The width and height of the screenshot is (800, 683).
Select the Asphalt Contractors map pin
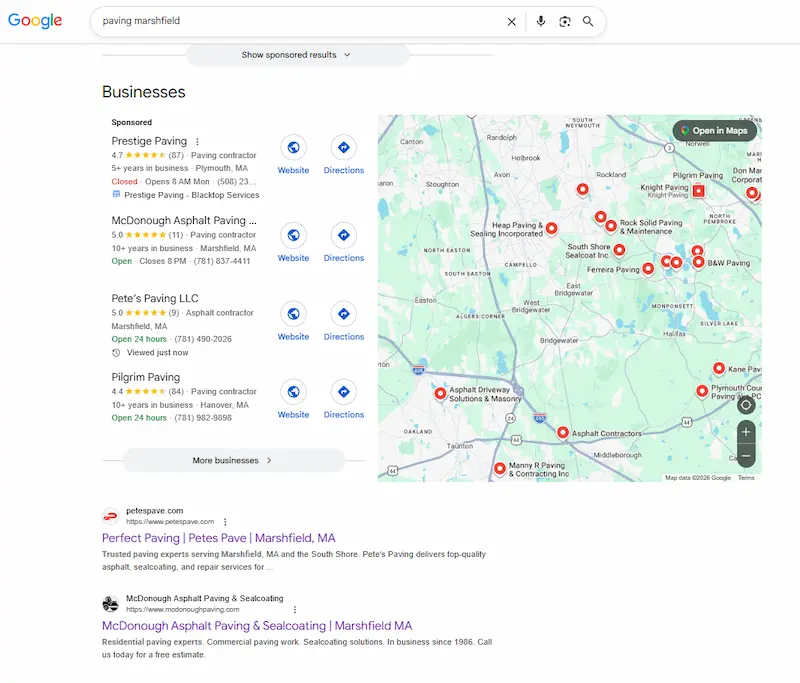click(562, 433)
